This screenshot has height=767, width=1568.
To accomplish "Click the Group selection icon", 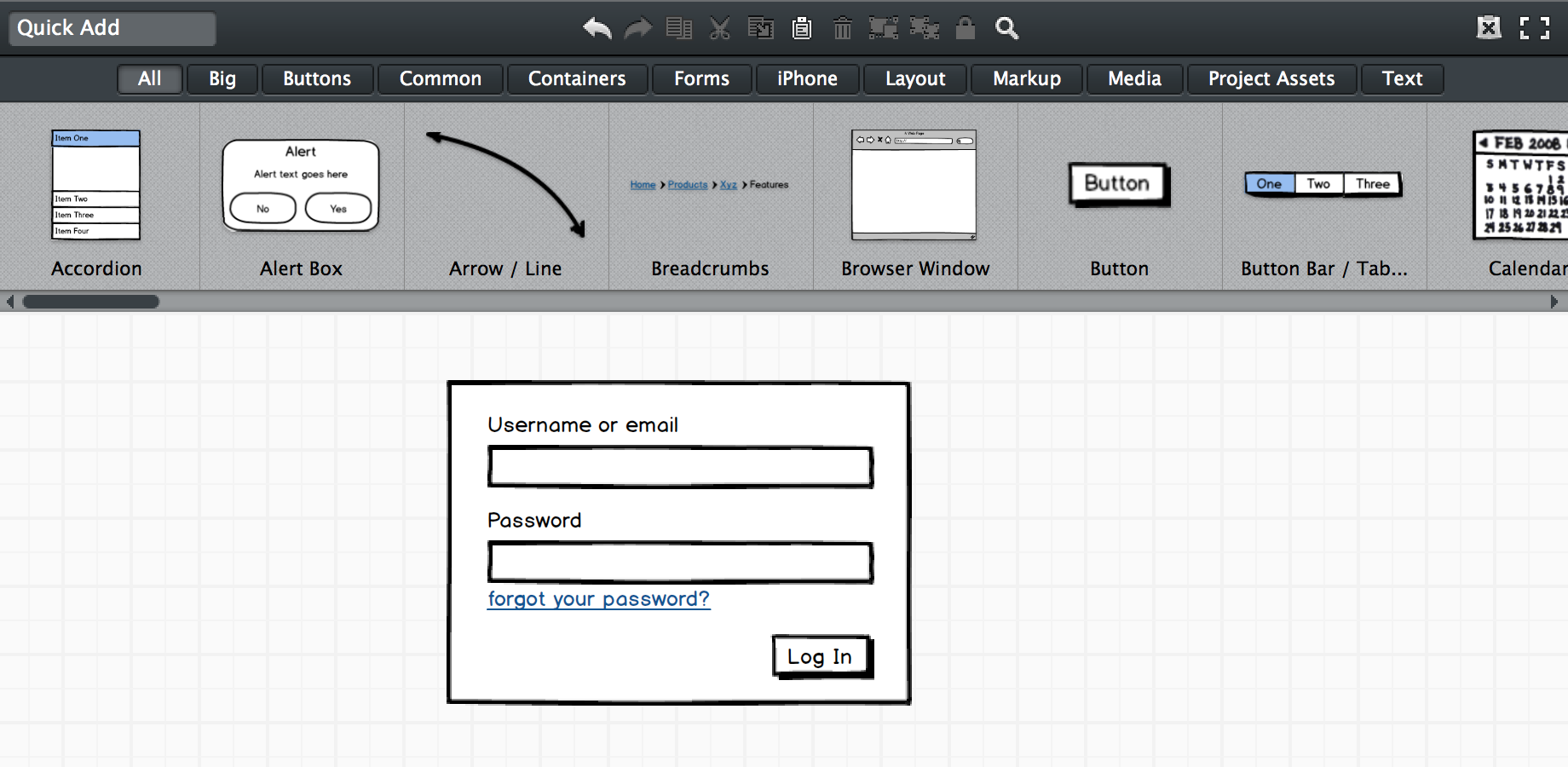I will [x=884, y=28].
